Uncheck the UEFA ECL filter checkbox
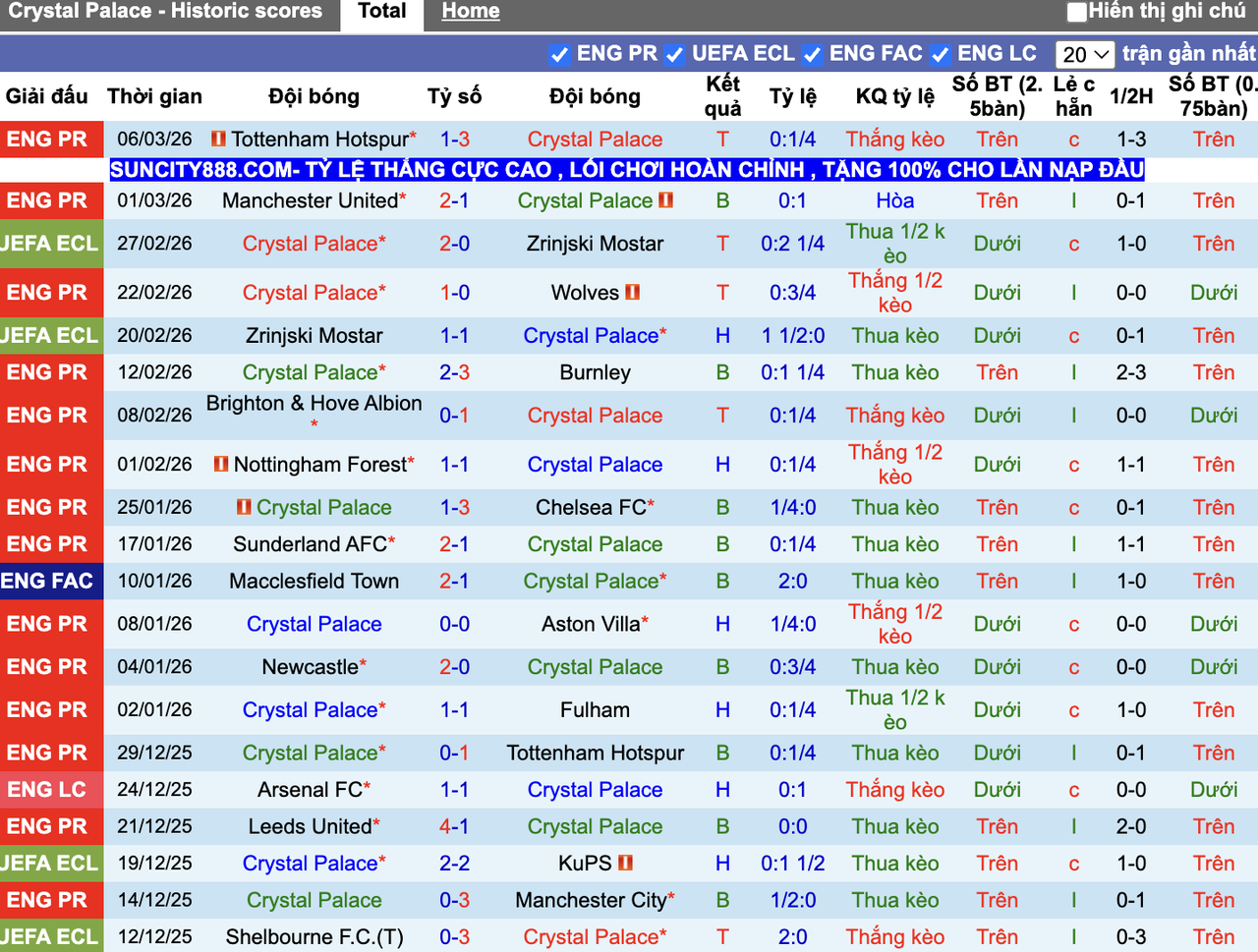 click(674, 55)
